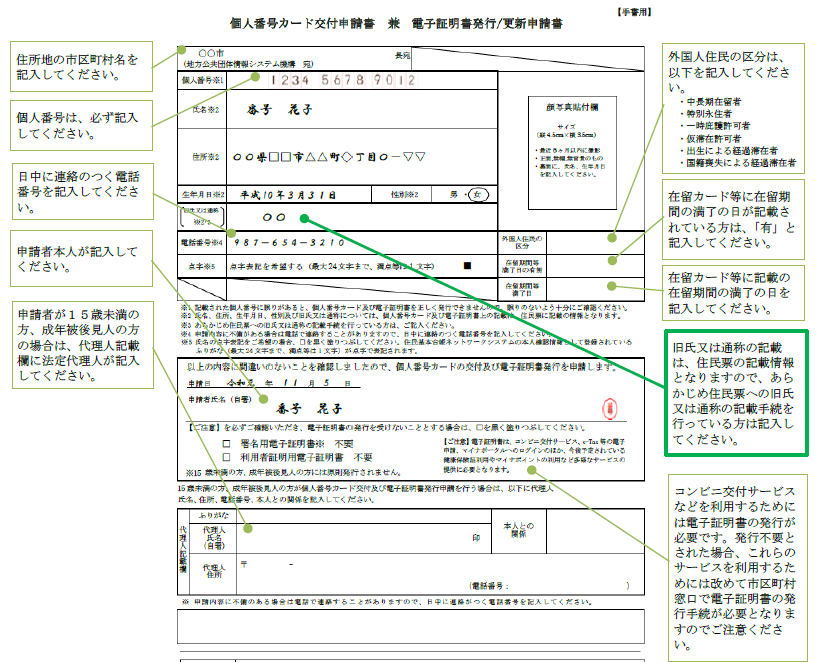Click the 外国人住民の区分は instruction box
The height and width of the screenshot is (662, 829).
[733, 108]
